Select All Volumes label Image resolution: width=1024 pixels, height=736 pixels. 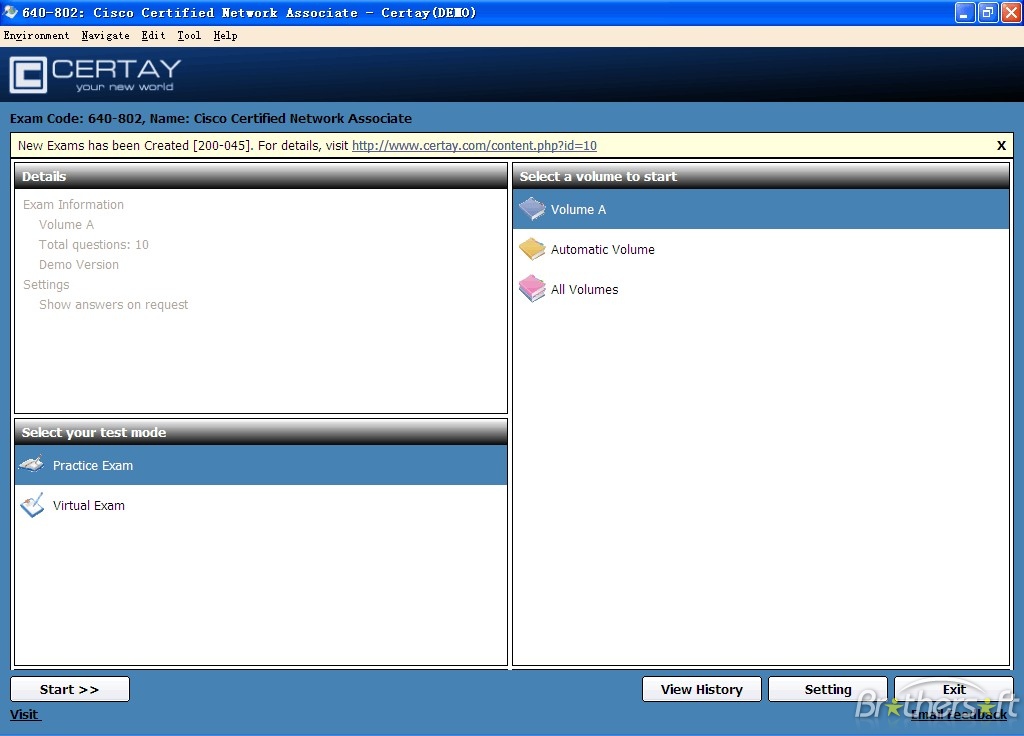pyautogui.click(x=584, y=289)
